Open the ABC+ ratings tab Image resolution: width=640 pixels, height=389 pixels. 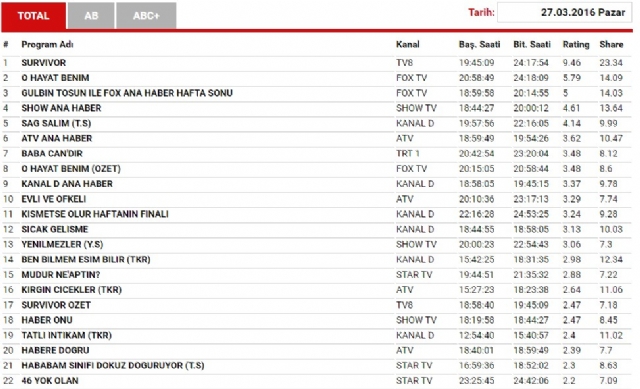point(146,16)
